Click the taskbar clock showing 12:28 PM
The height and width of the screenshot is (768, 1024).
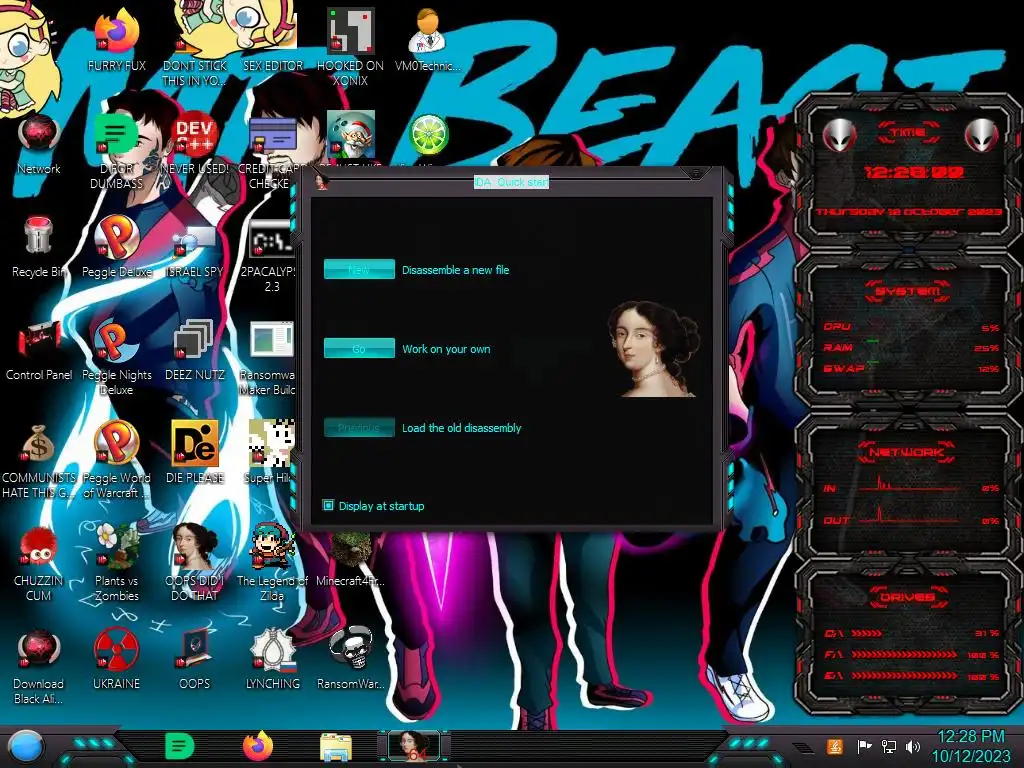pos(971,746)
